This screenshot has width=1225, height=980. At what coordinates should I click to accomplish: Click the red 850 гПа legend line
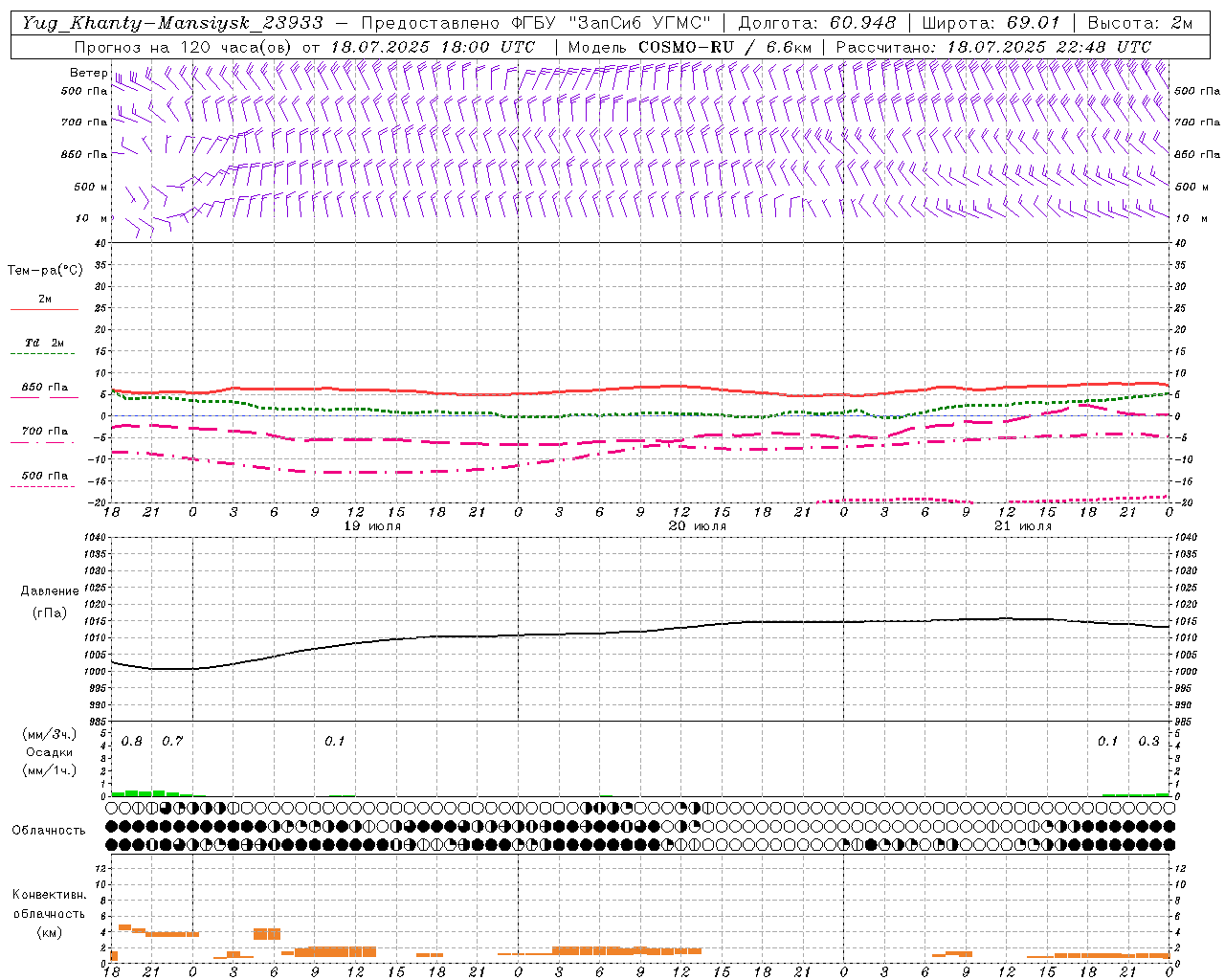(44, 398)
